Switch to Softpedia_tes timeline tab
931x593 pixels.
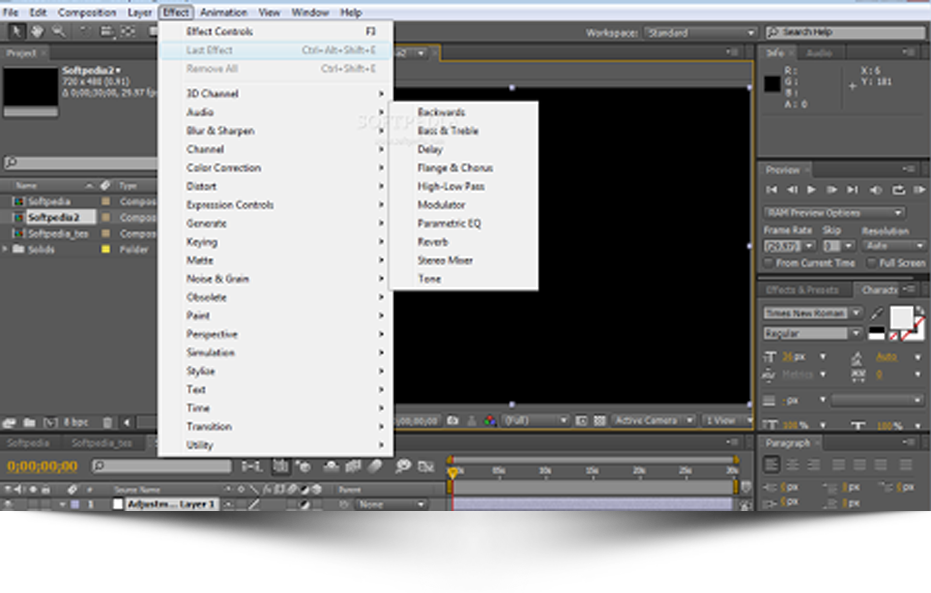pyautogui.click(x=102, y=443)
